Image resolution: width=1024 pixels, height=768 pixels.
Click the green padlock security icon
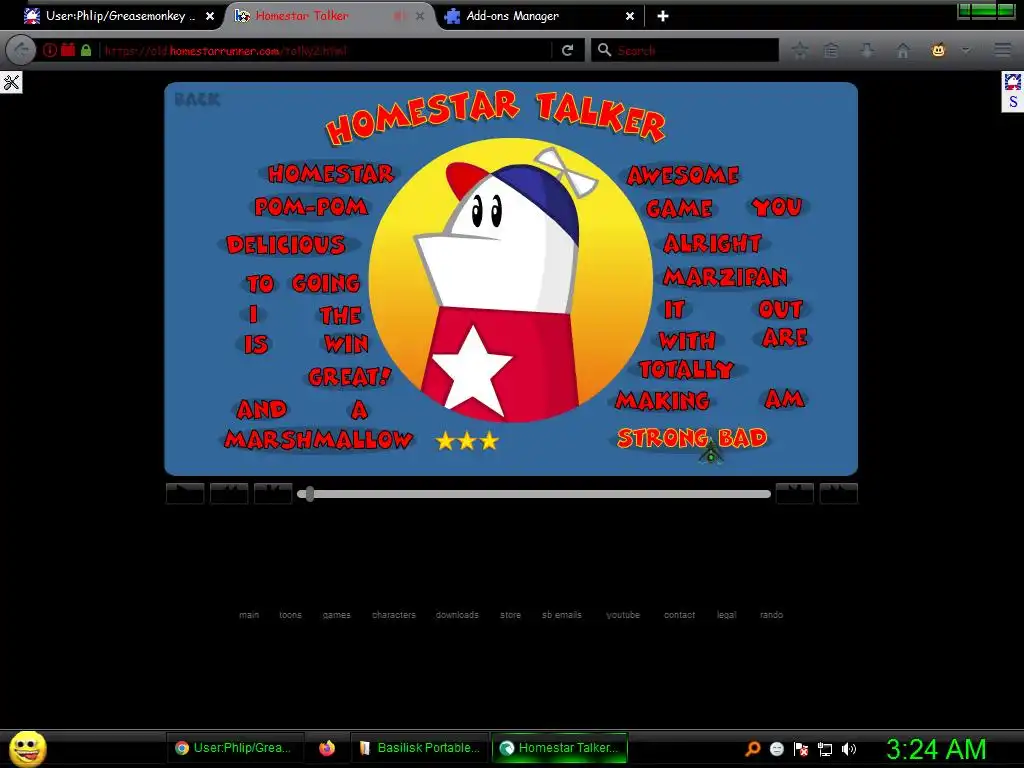(86, 50)
